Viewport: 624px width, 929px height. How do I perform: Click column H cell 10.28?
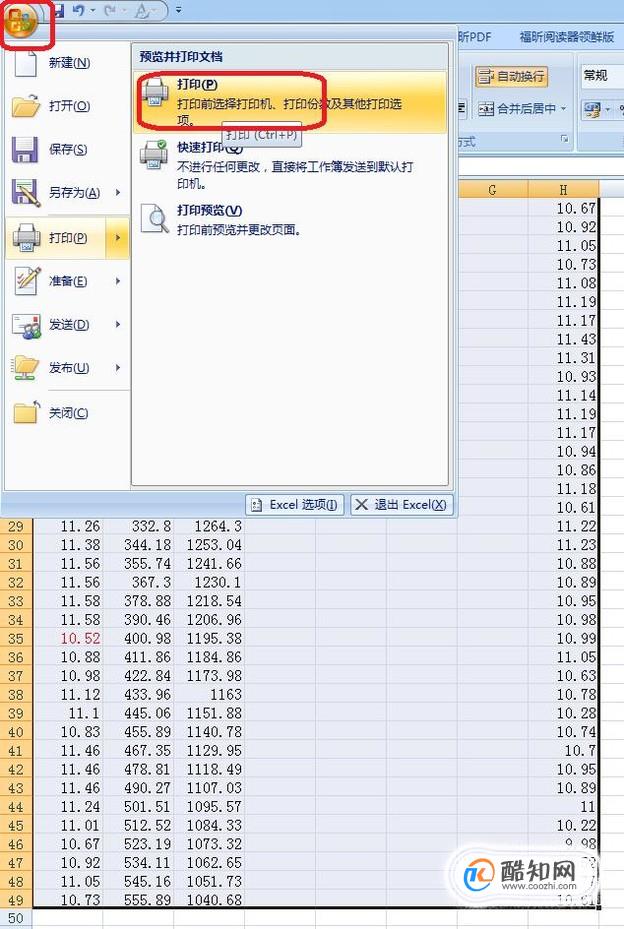(x=562, y=713)
